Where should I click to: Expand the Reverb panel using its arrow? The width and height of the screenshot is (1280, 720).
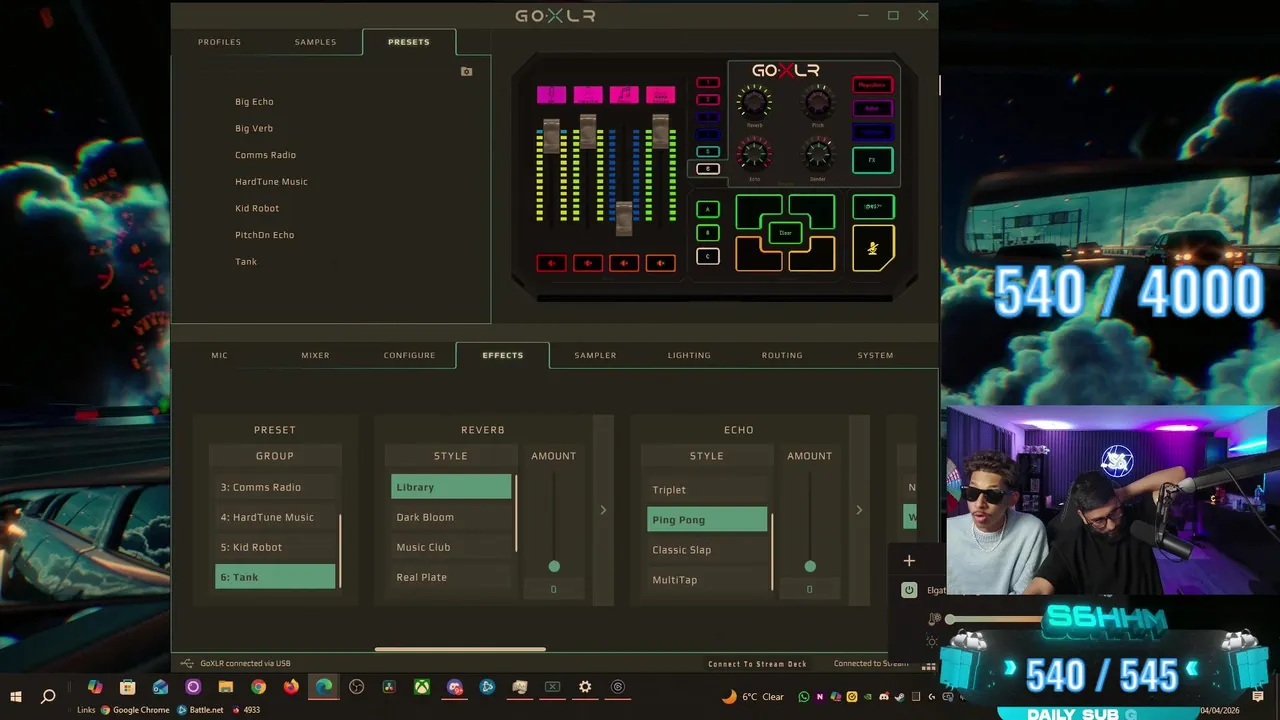(x=603, y=510)
